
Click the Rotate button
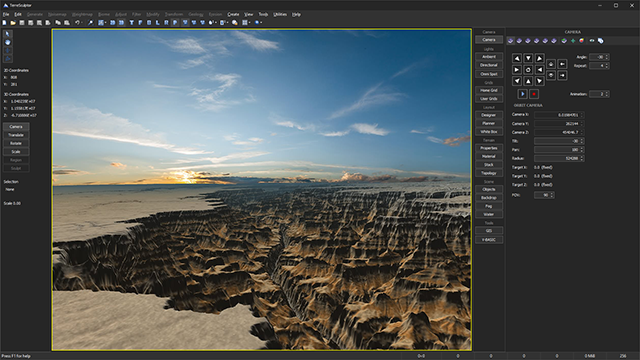16,143
